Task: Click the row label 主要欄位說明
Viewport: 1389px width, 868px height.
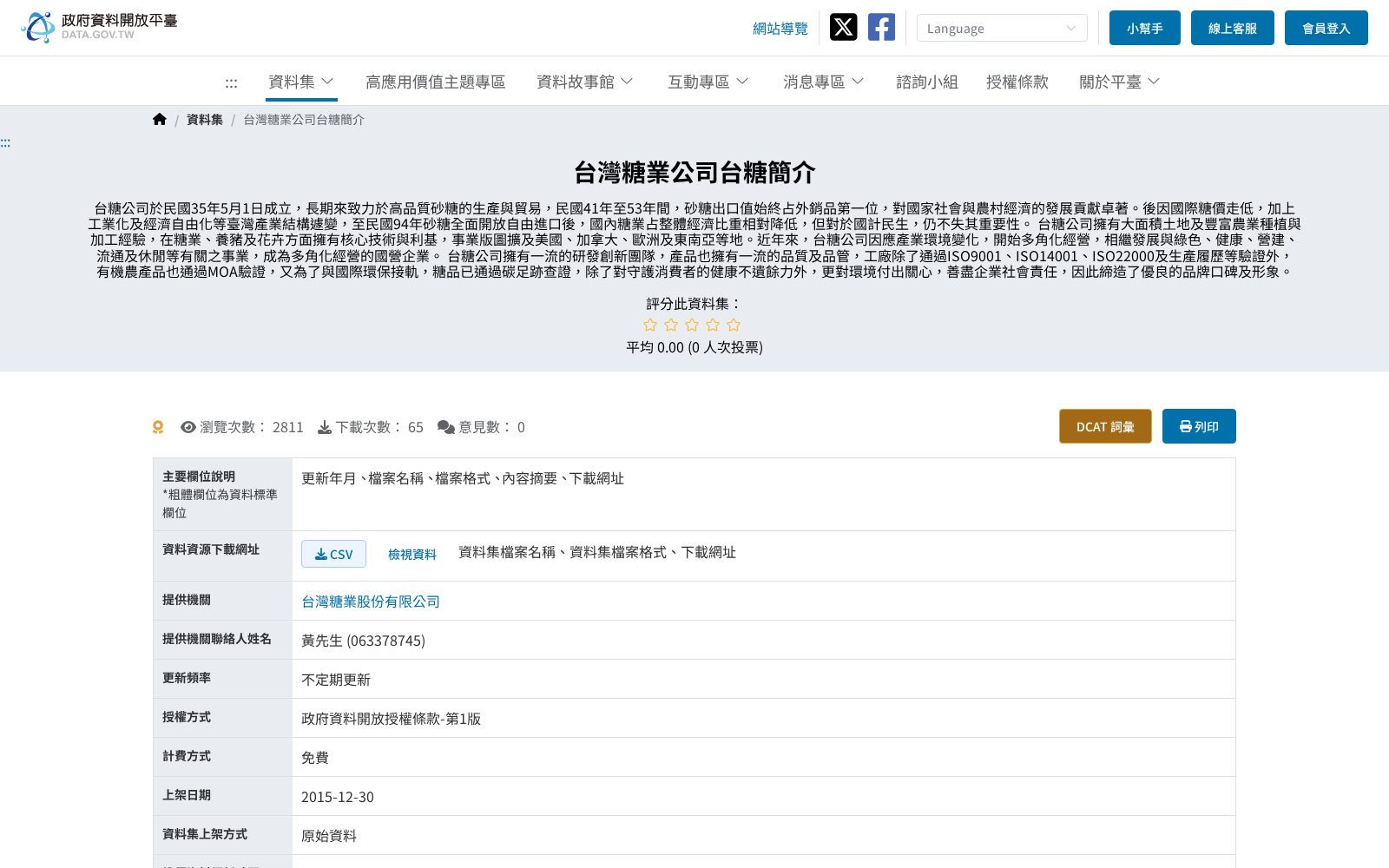Action: pos(199,477)
